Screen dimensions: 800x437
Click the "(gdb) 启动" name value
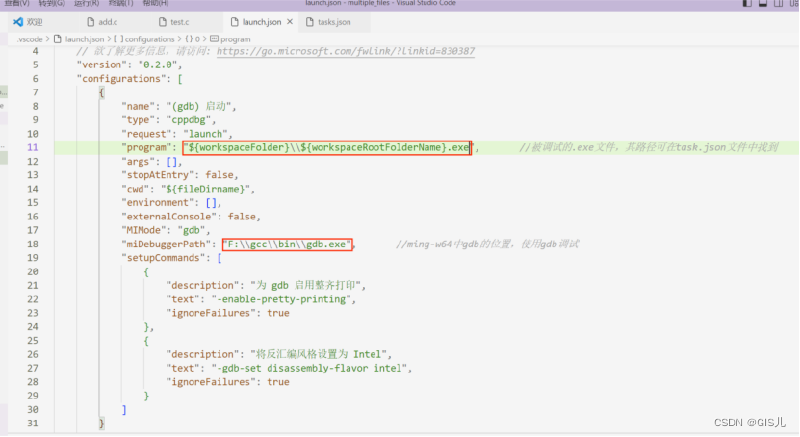coord(199,106)
